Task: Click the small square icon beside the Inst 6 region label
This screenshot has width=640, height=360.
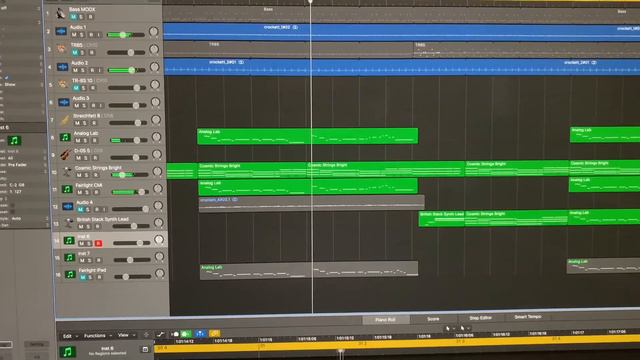Action: tap(145, 349)
